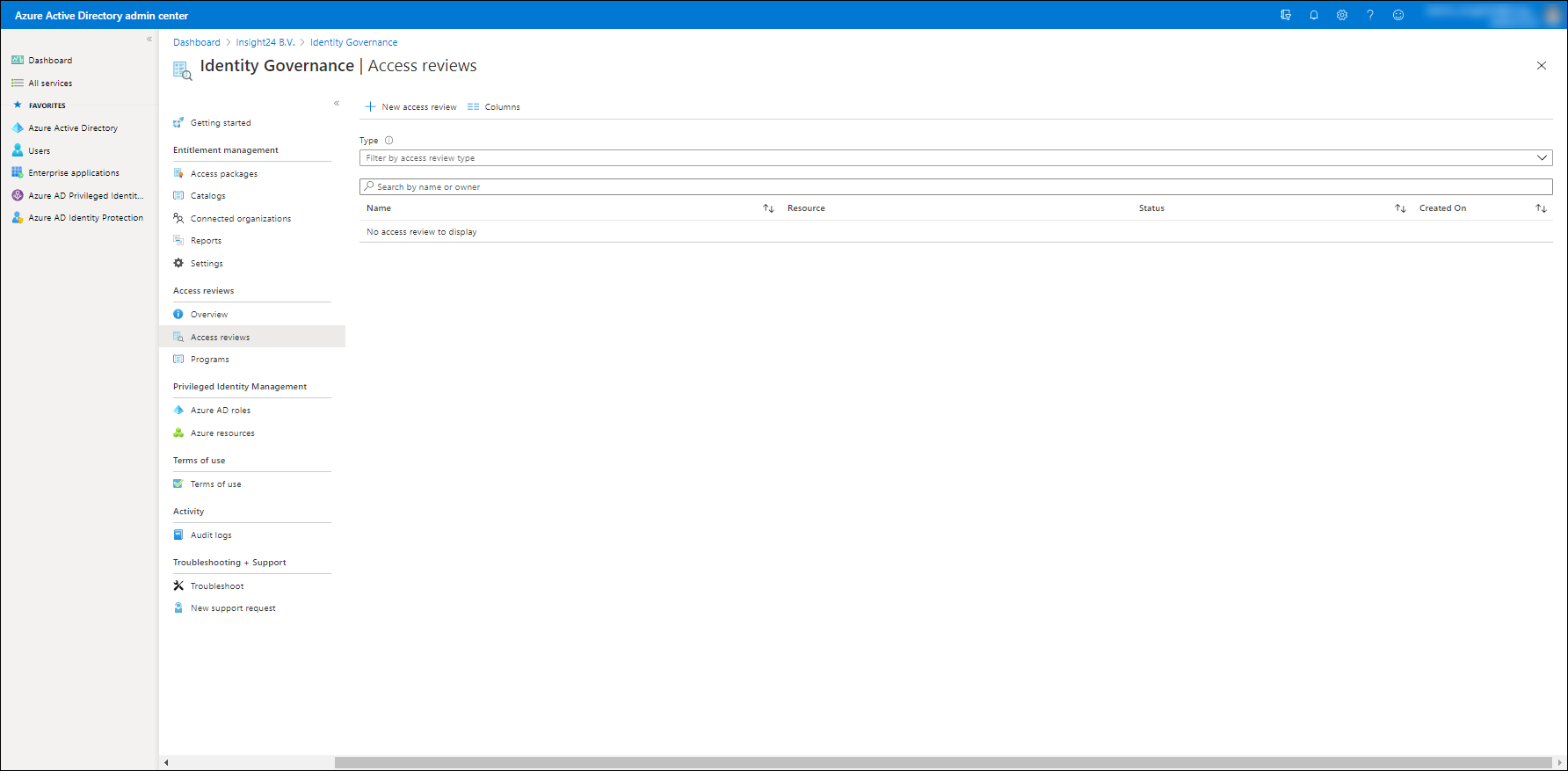This screenshot has height=771, width=1568.
Task: Click the Columns button
Action: point(494,106)
